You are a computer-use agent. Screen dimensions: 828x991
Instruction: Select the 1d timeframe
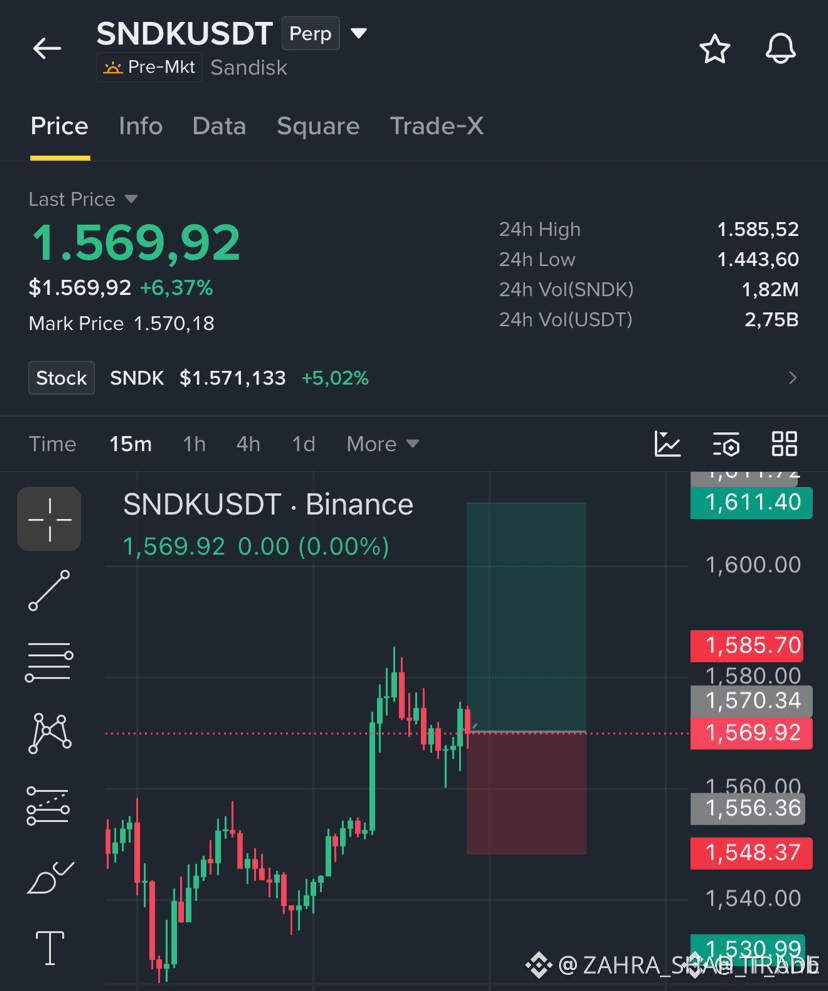coord(303,444)
